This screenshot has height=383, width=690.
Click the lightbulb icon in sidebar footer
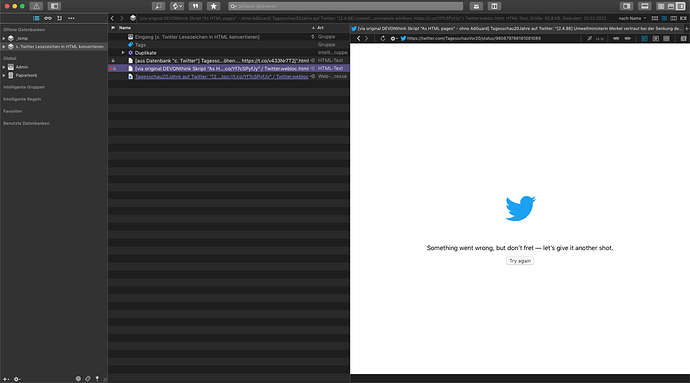point(97,379)
